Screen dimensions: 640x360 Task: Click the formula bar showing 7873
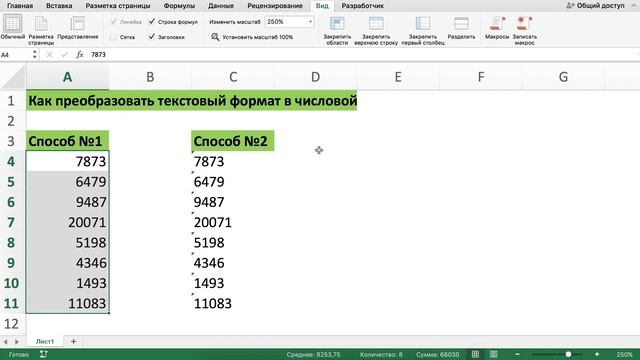(x=363, y=54)
